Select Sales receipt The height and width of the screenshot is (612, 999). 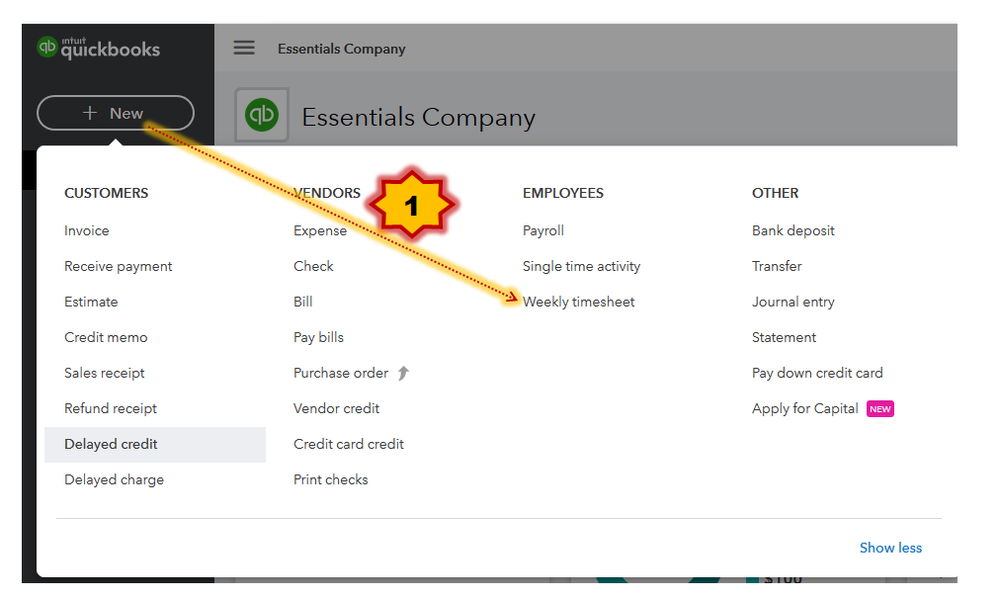coord(104,373)
